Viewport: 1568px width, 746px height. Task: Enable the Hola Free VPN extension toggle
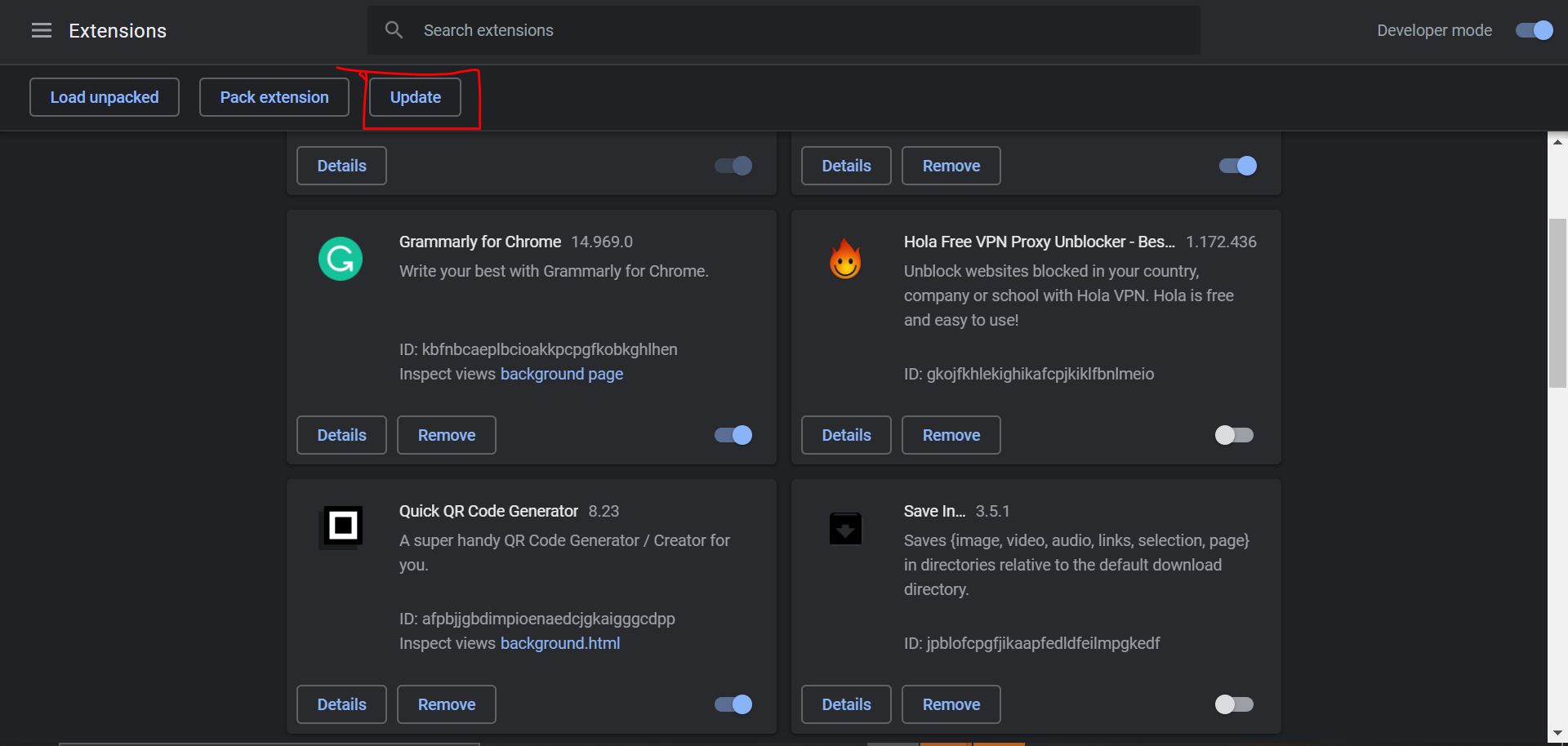pyautogui.click(x=1233, y=435)
